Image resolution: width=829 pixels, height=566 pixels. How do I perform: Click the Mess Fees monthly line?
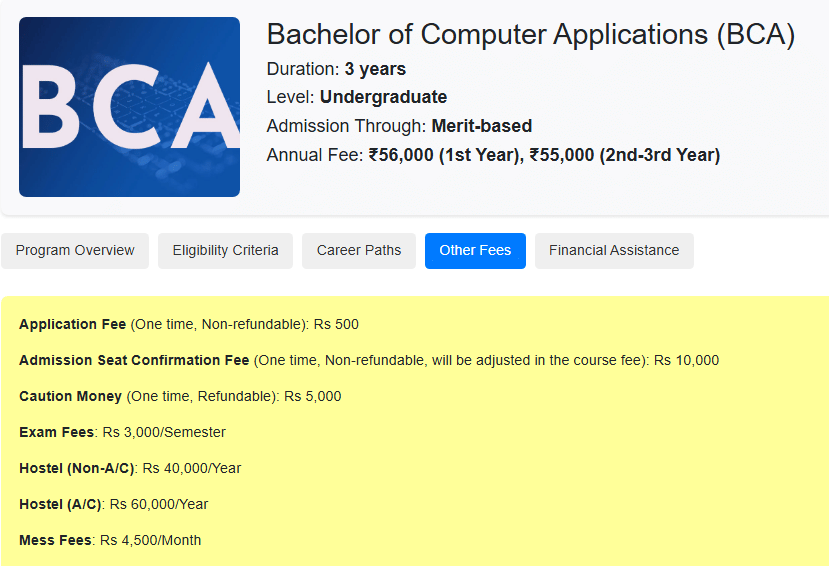110,540
